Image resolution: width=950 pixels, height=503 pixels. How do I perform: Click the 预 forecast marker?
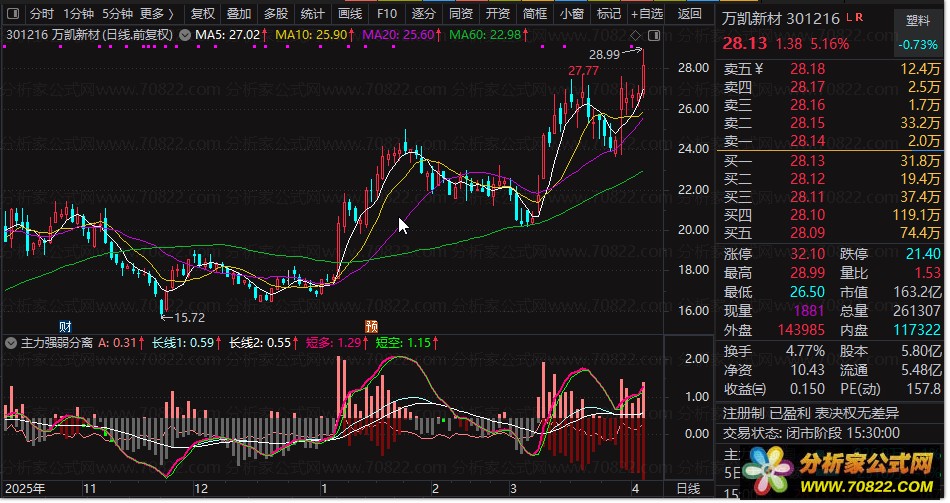click(371, 327)
